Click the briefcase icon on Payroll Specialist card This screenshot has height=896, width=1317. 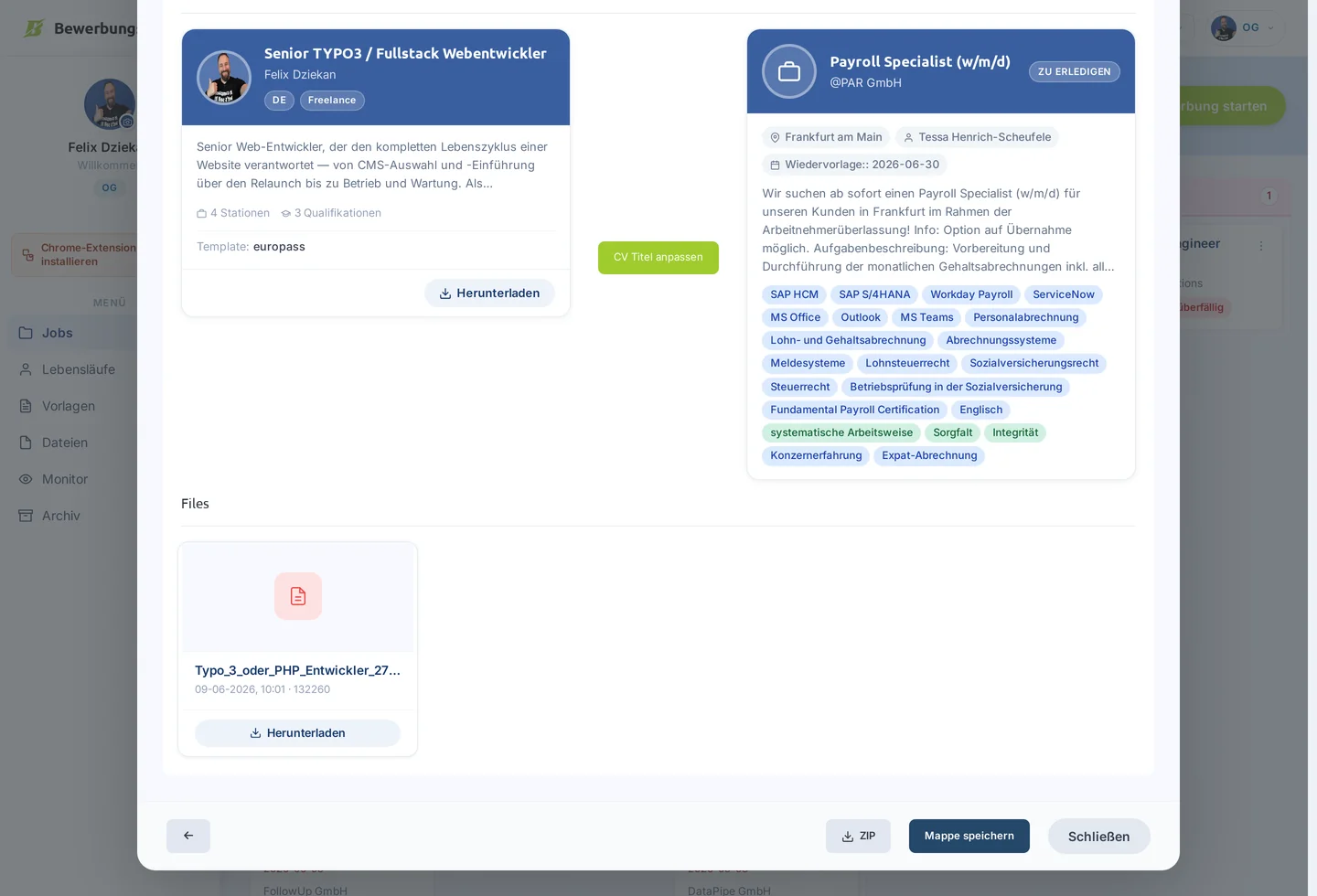point(789,71)
